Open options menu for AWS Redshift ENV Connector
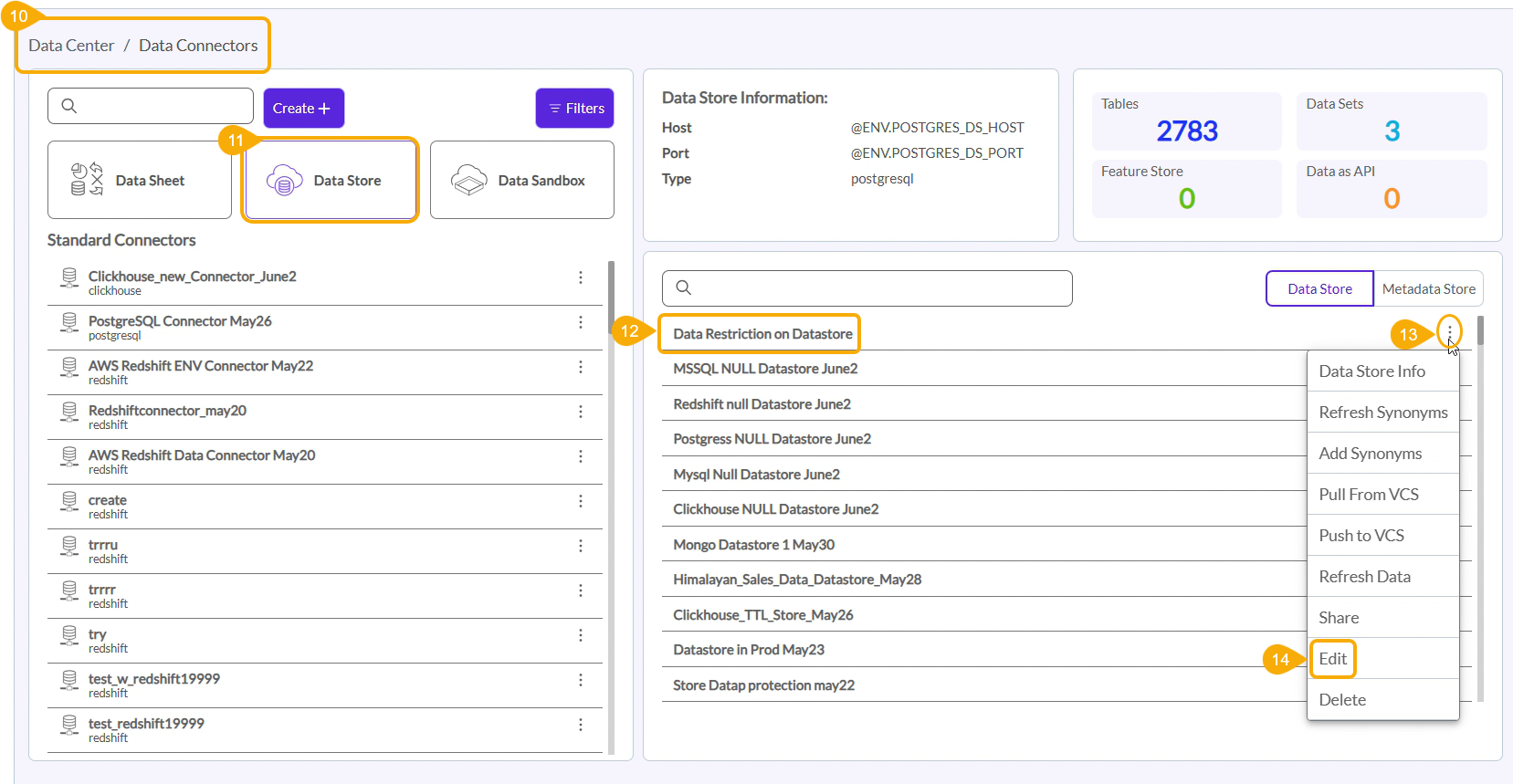Screen dimensions: 1513x784 click(x=580, y=367)
